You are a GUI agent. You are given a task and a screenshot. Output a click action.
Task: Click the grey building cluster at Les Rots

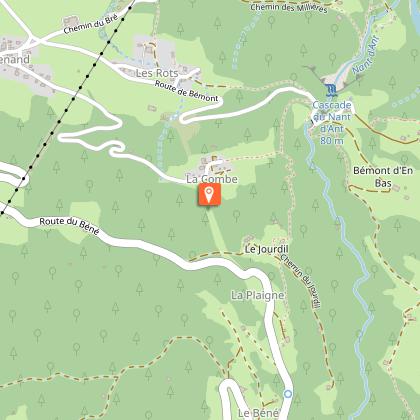[155, 53]
